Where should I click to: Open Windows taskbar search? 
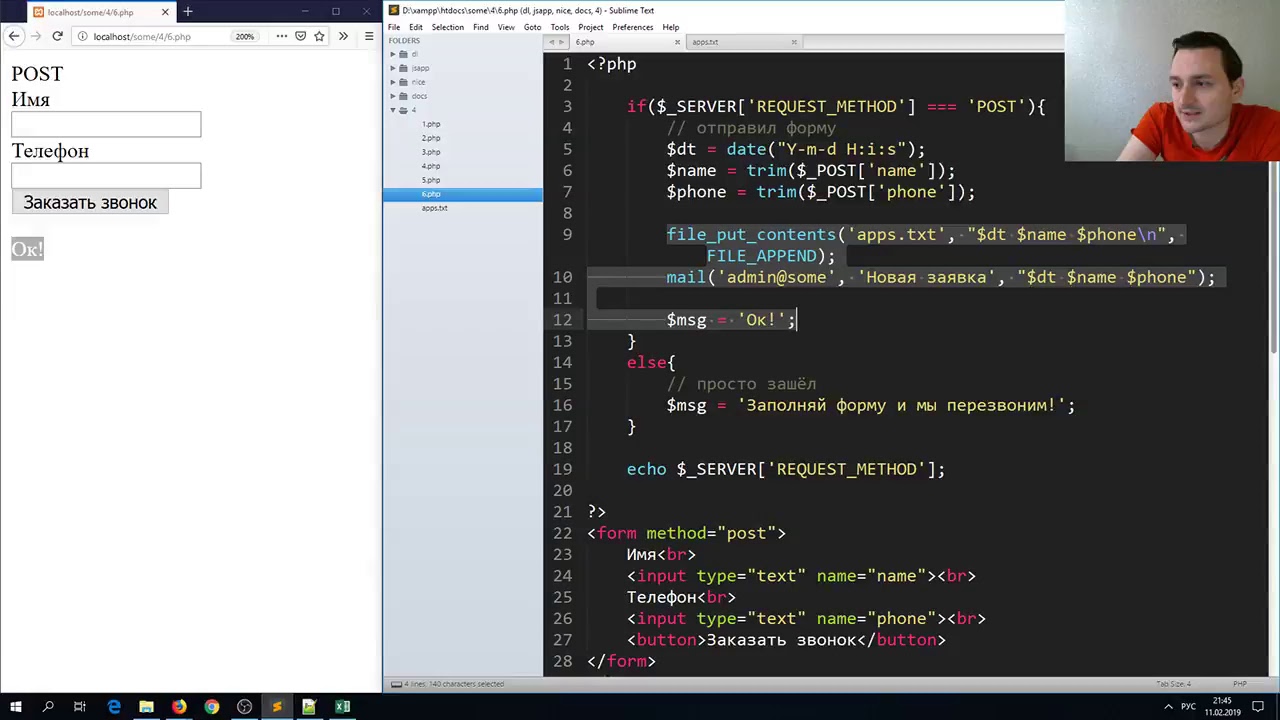(48, 707)
